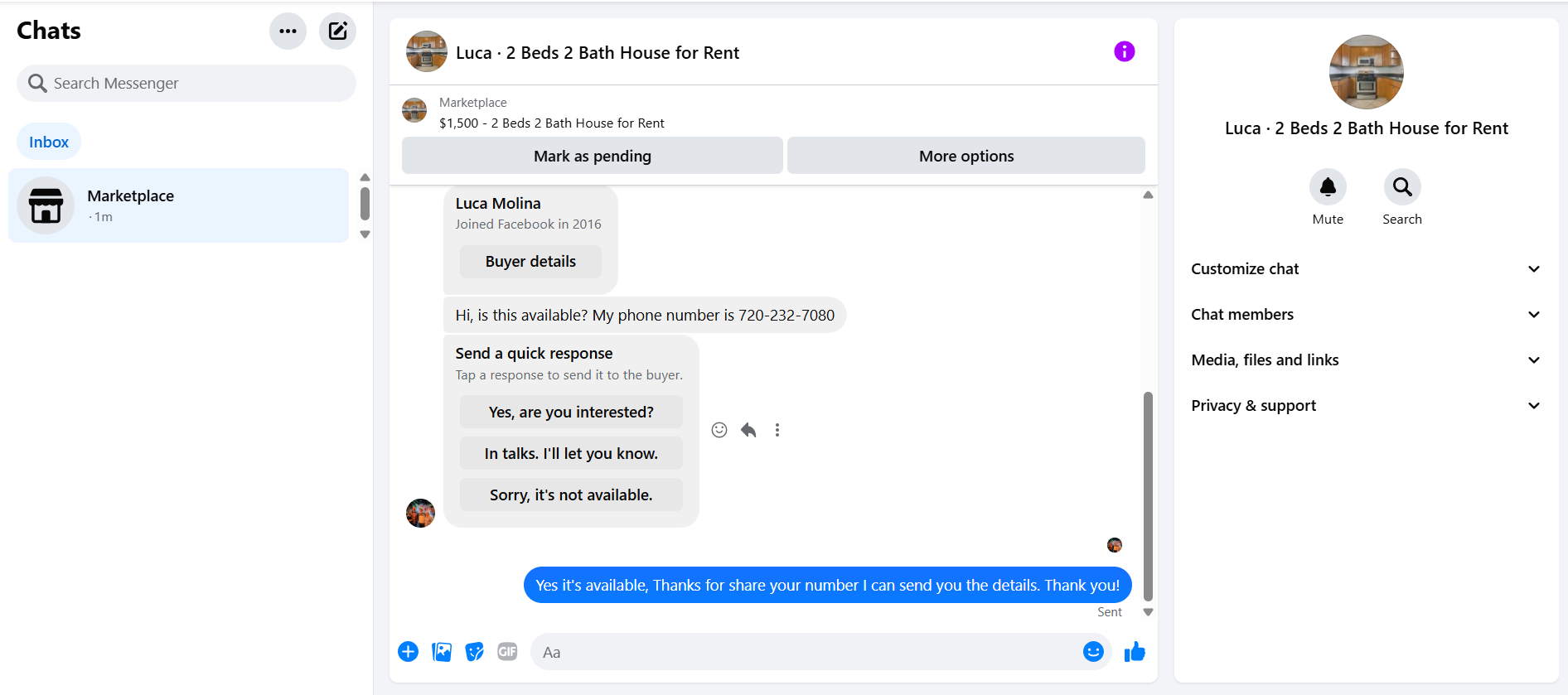This screenshot has height=695, width=1568.
Task: Open the Marketplace chat thread
Action: point(178,205)
